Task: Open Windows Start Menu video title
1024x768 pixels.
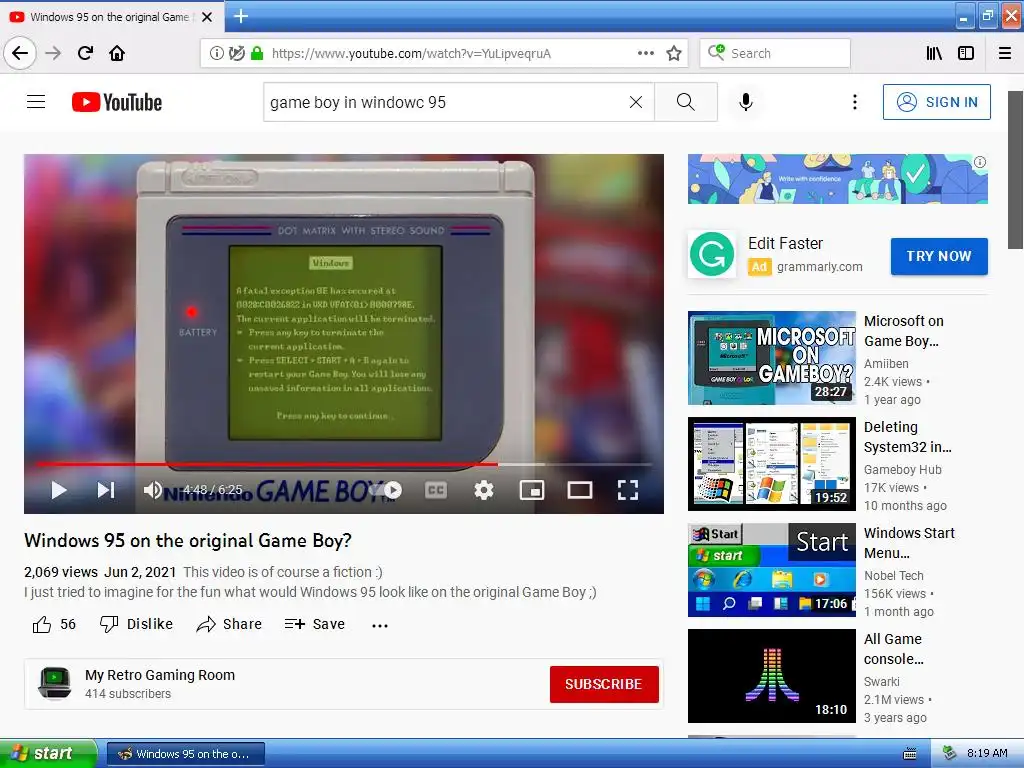Action: tap(909, 543)
